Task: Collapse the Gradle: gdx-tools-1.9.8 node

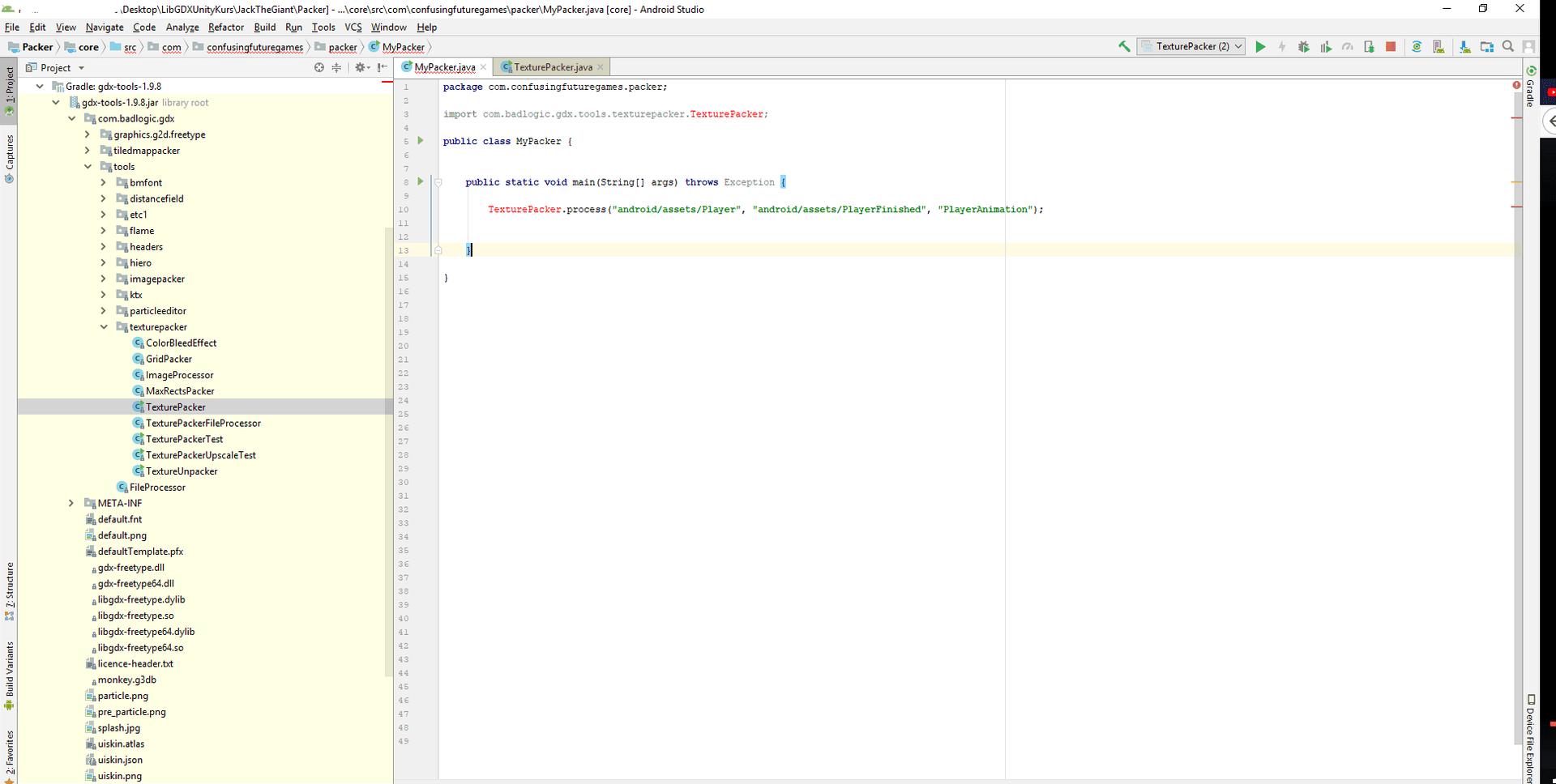Action: pyautogui.click(x=40, y=87)
